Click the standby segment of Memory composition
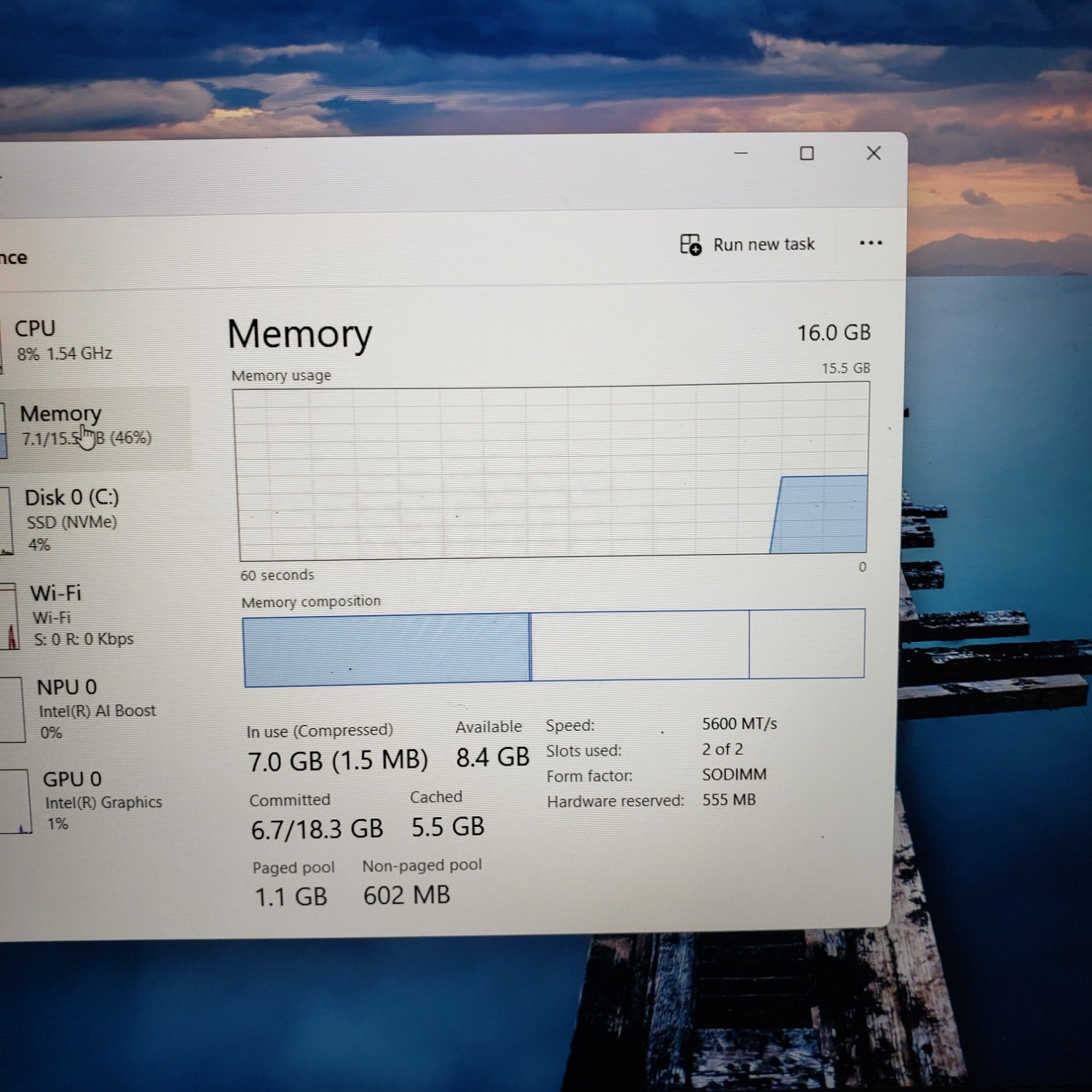1092x1092 pixels. point(640,646)
